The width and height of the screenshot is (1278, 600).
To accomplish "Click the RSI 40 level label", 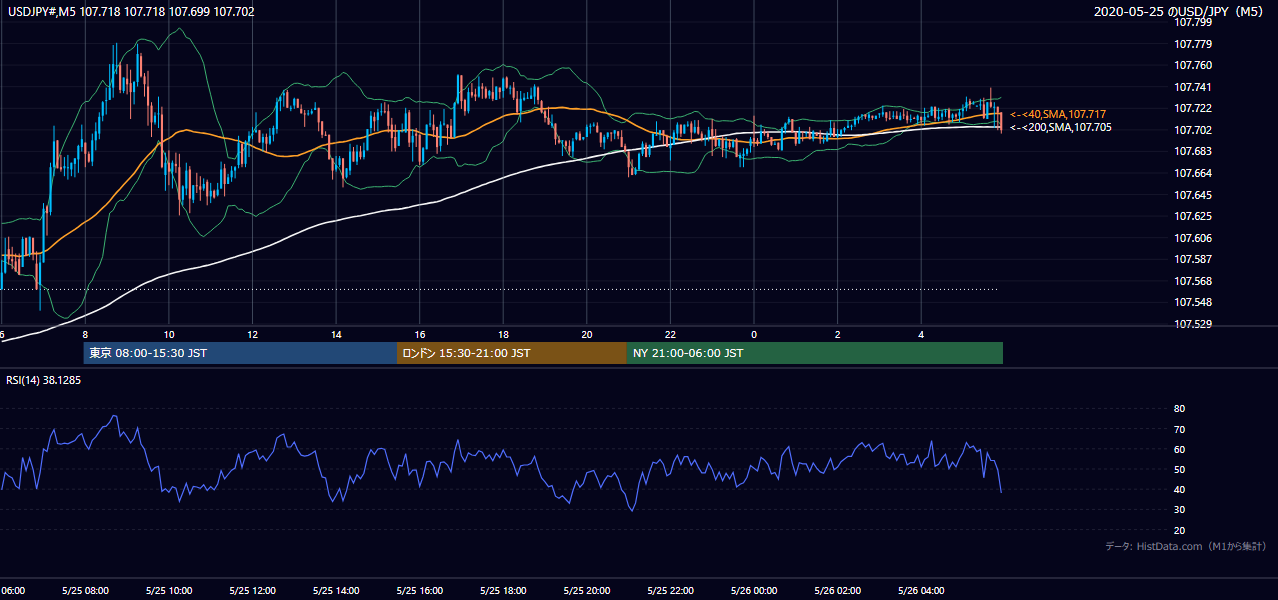I will click(x=1179, y=489).
